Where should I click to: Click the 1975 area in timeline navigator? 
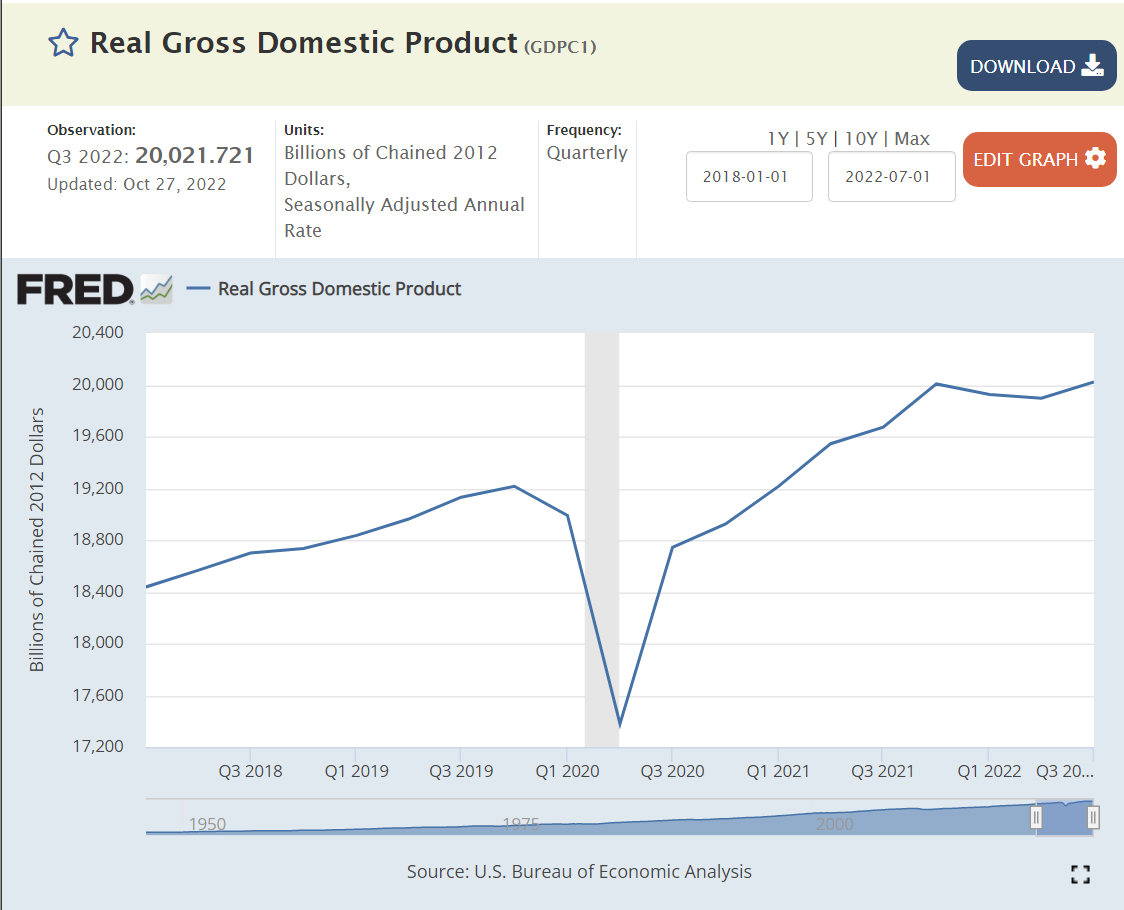click(x=520, y=823)
